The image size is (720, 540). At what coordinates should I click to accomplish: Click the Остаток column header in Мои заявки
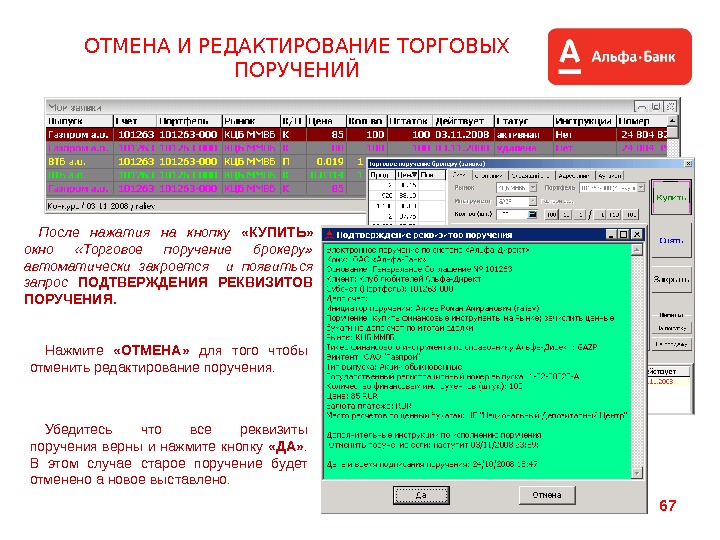[409, 121]
